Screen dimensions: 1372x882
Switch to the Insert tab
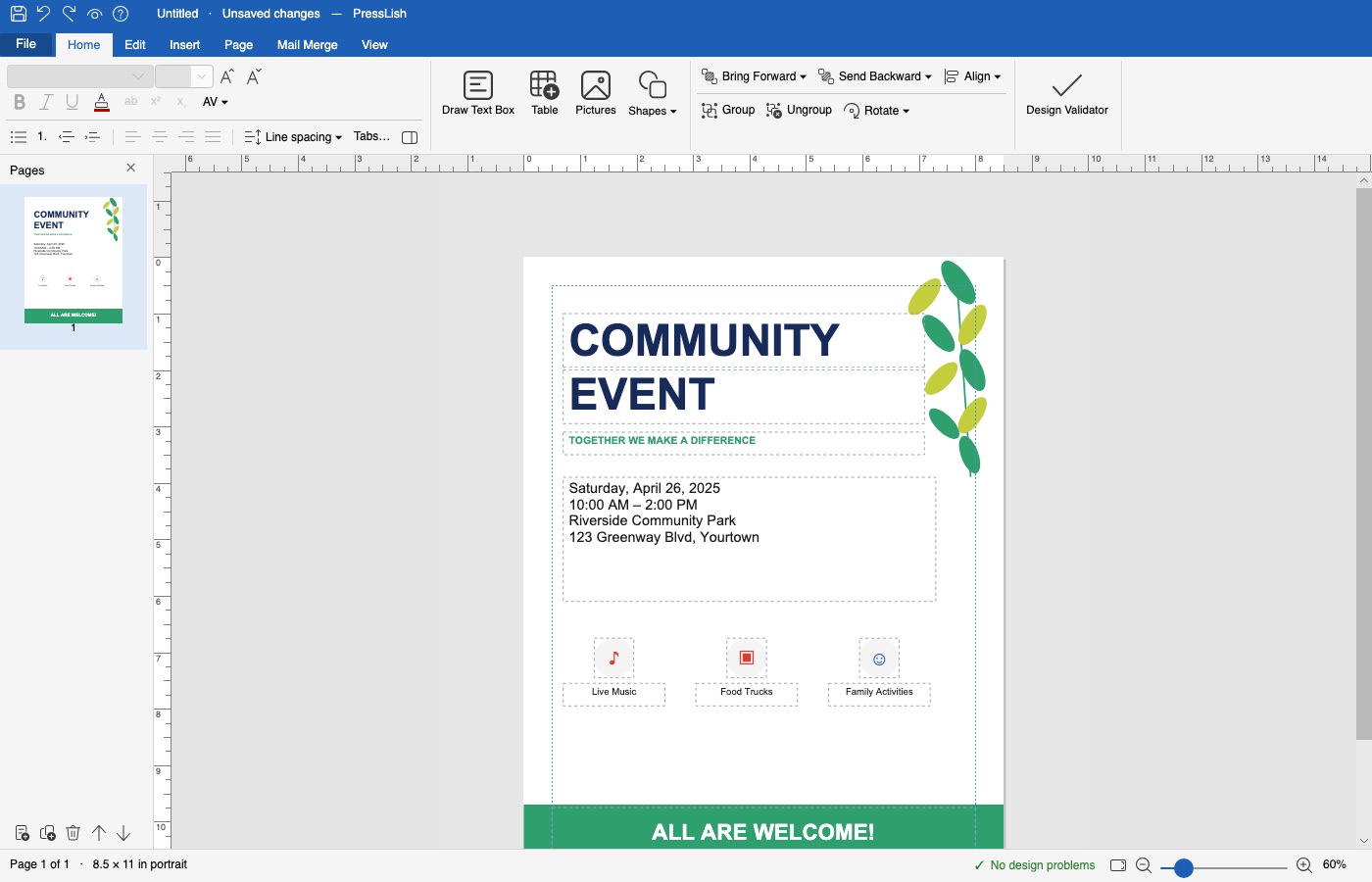point(184,45)
